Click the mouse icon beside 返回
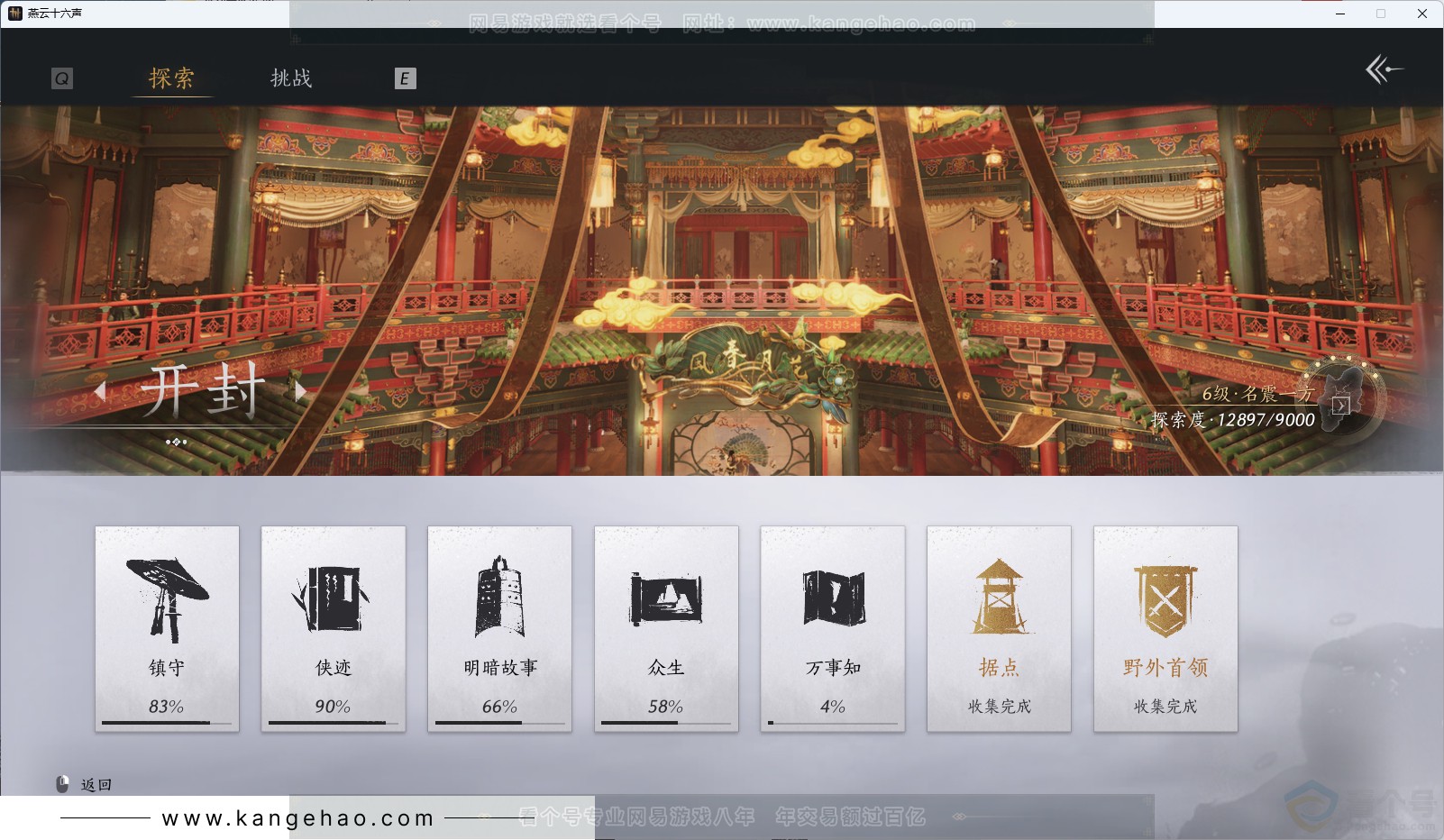 tap(62, 785)
